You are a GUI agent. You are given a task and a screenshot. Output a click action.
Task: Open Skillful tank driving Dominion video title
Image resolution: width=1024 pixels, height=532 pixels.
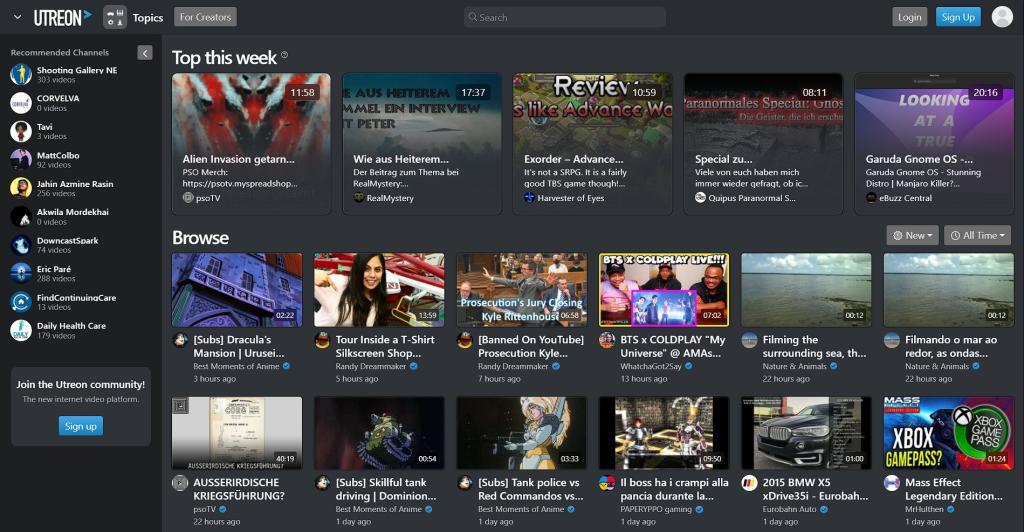(x=385, y=489)
